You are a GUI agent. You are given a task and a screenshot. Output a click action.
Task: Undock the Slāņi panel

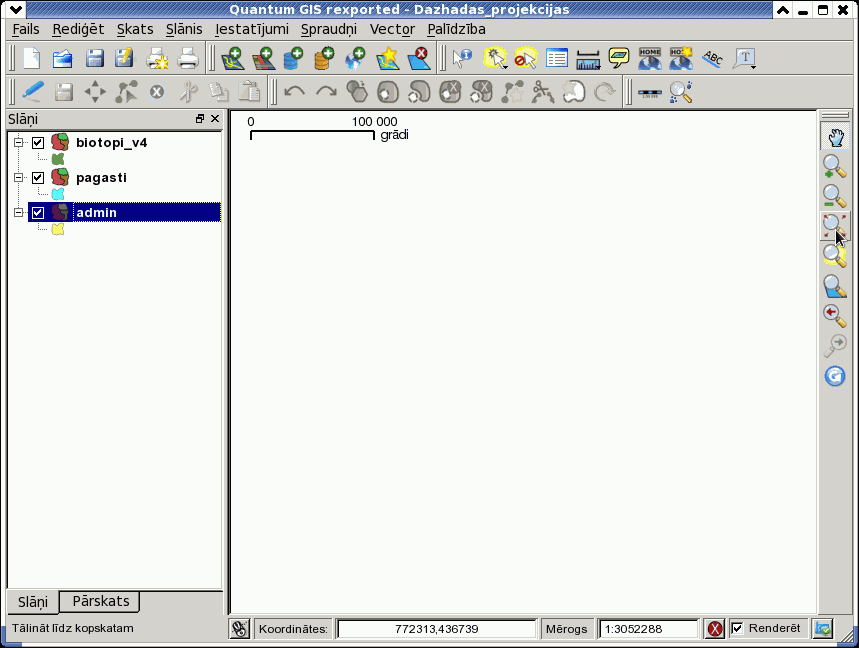click(199, 119)
